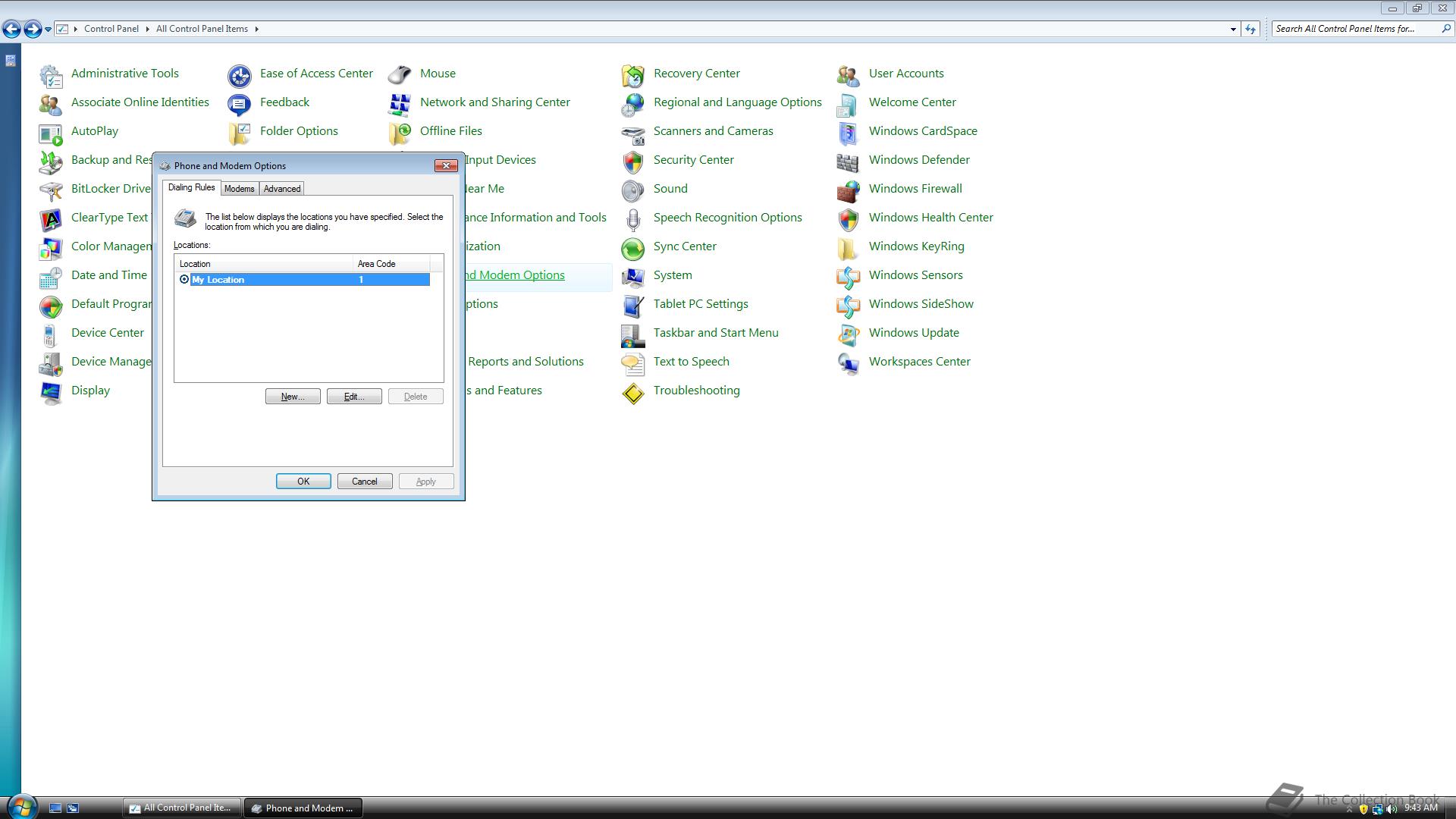Click the Area Code column header

(x=391, y=264)
